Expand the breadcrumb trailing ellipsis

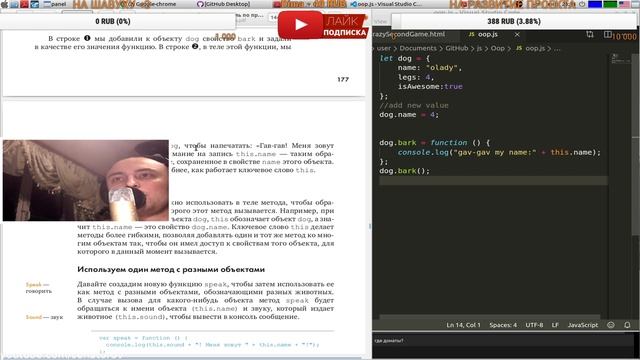tap(557, 48)
